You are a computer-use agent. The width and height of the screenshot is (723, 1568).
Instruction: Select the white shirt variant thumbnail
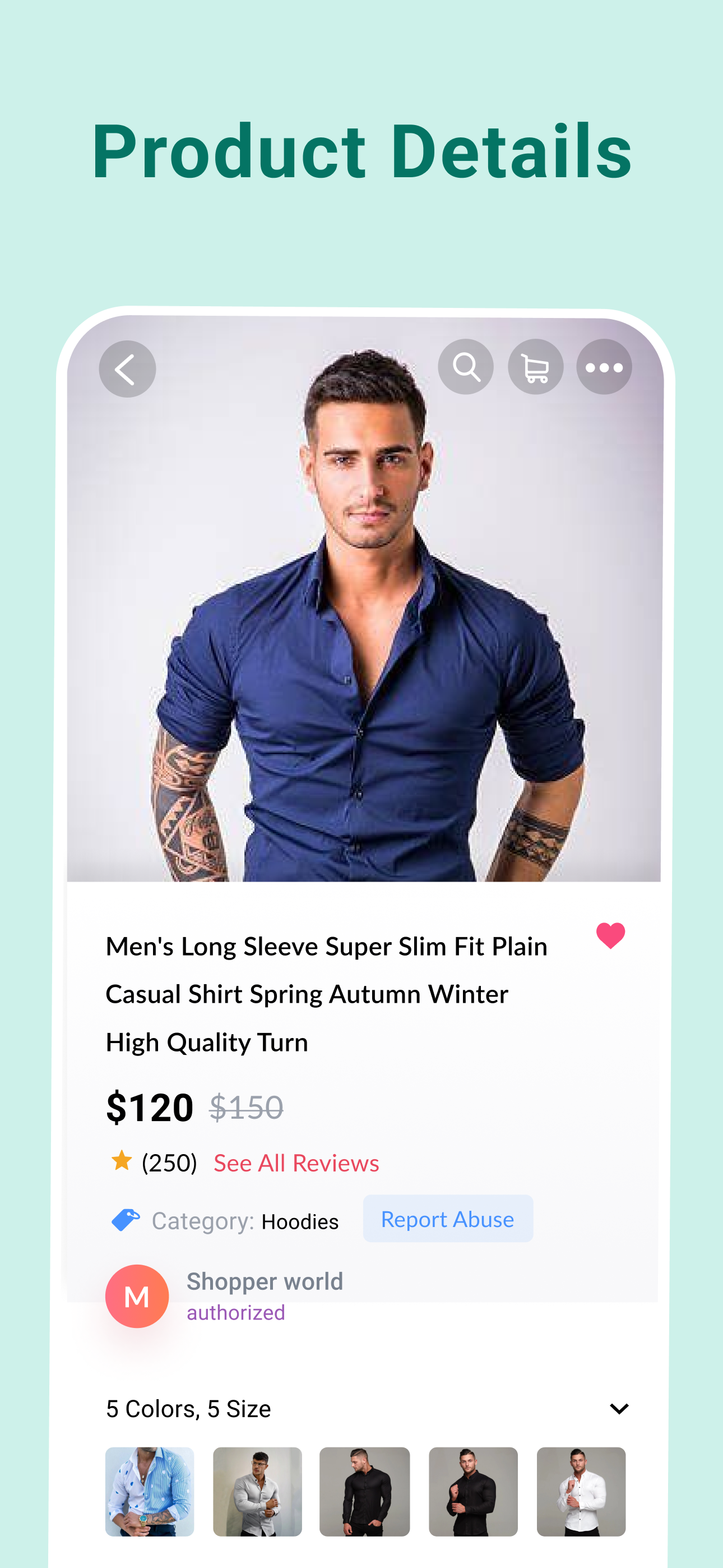[581, 1492]
